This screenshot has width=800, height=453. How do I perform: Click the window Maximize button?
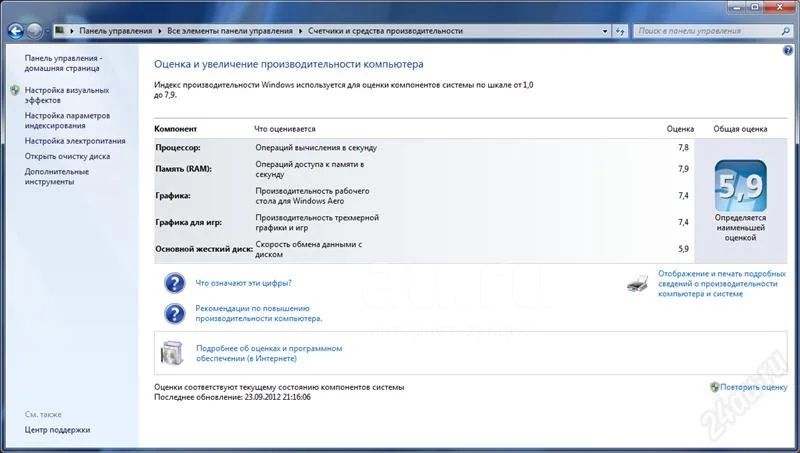[x=755, y=6]
